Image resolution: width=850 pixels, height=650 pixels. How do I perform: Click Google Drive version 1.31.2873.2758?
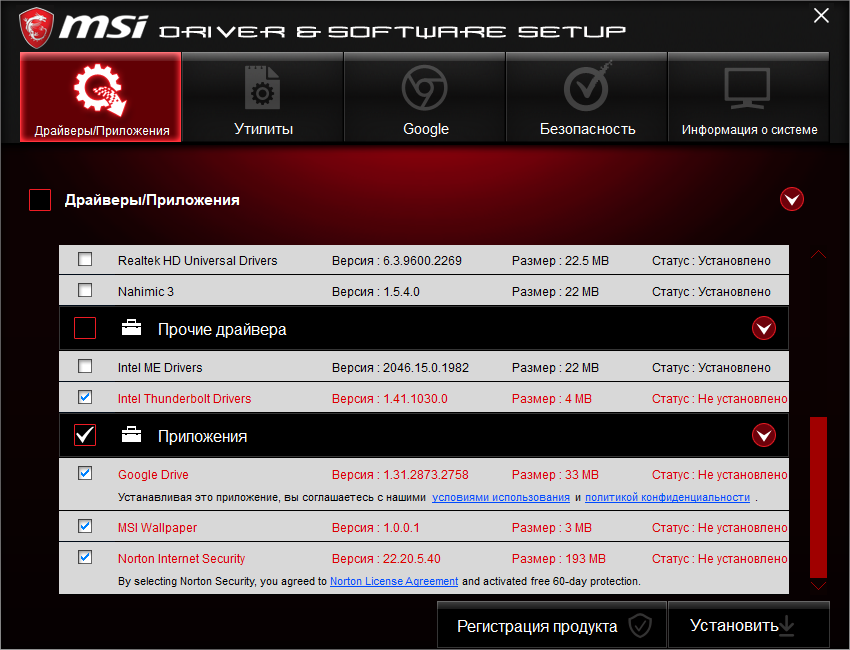point(426,474)
